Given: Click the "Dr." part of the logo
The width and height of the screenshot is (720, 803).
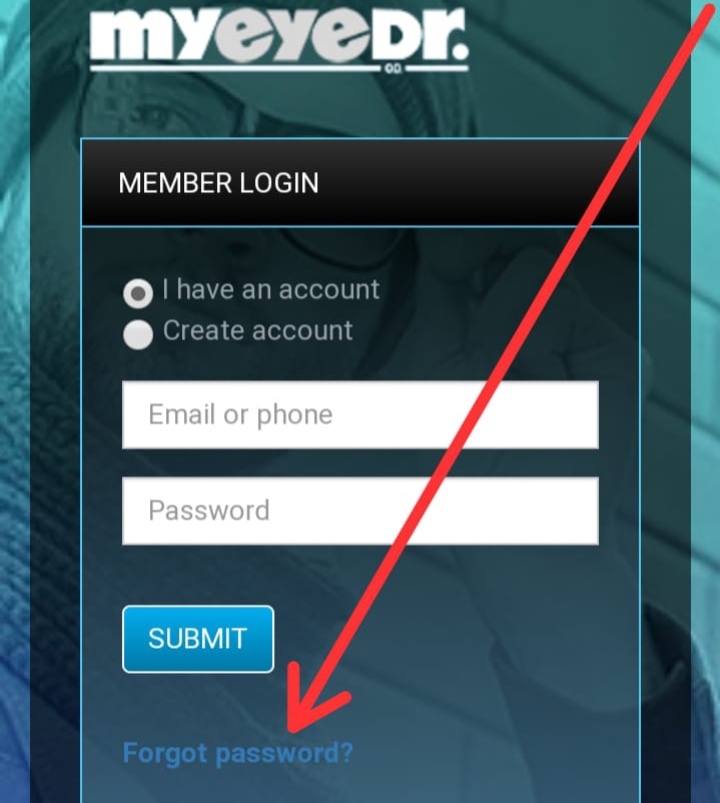Looking at the screenshot, I should [418, 34].
